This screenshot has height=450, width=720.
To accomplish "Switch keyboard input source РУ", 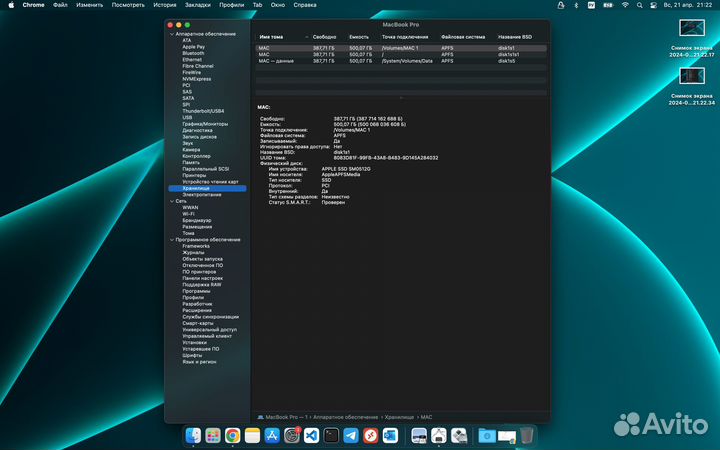I will pos(591,5).
